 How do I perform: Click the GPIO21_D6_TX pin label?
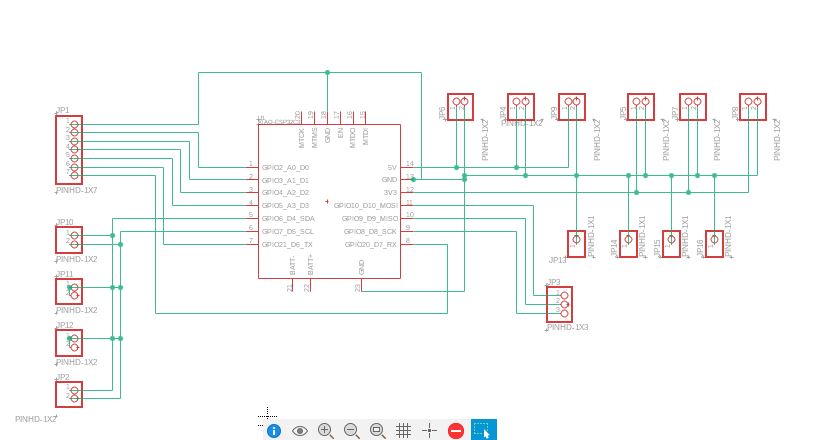[x=287, y=245]
